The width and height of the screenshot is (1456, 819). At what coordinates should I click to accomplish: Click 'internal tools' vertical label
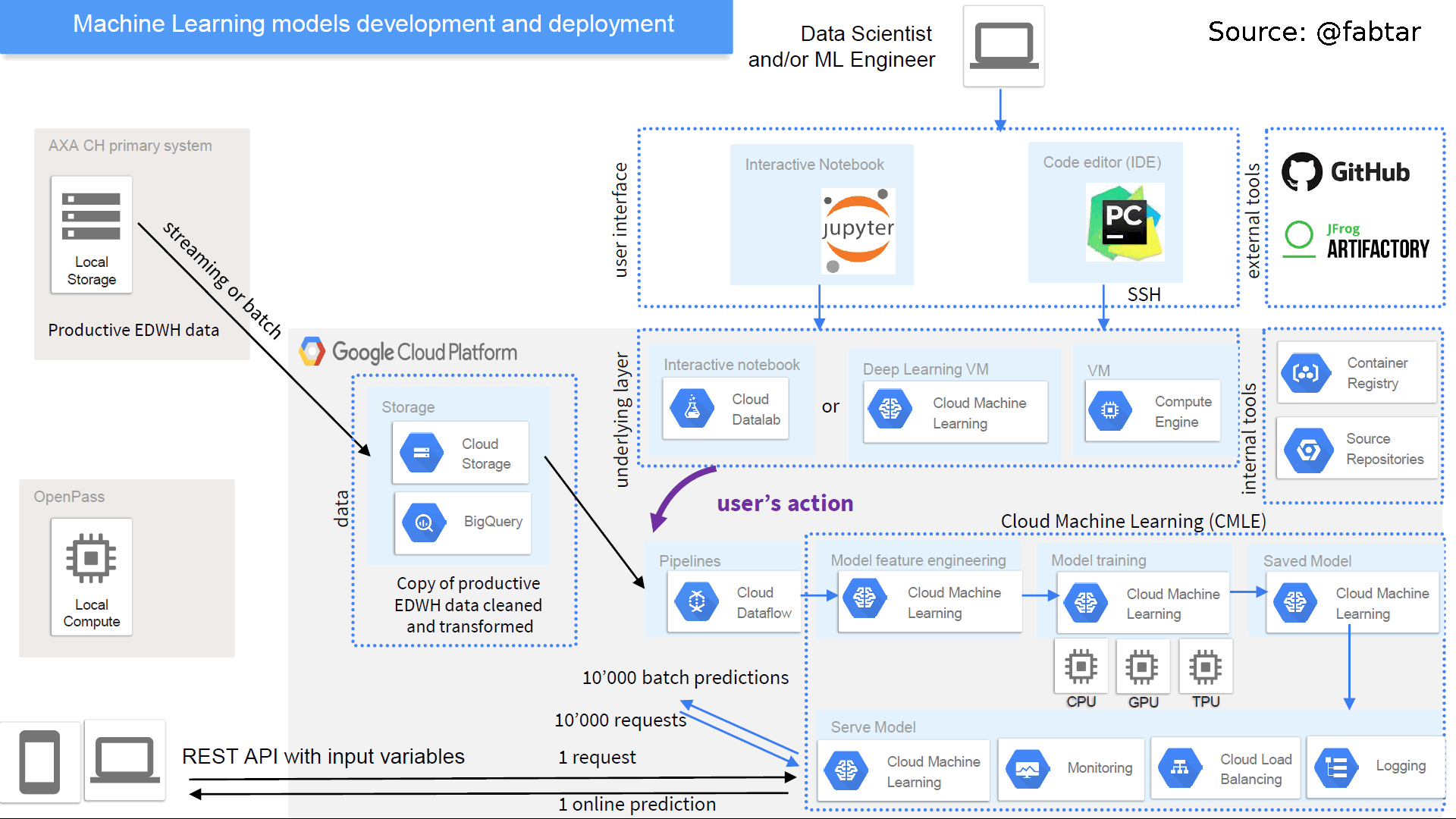point(1248,438)
